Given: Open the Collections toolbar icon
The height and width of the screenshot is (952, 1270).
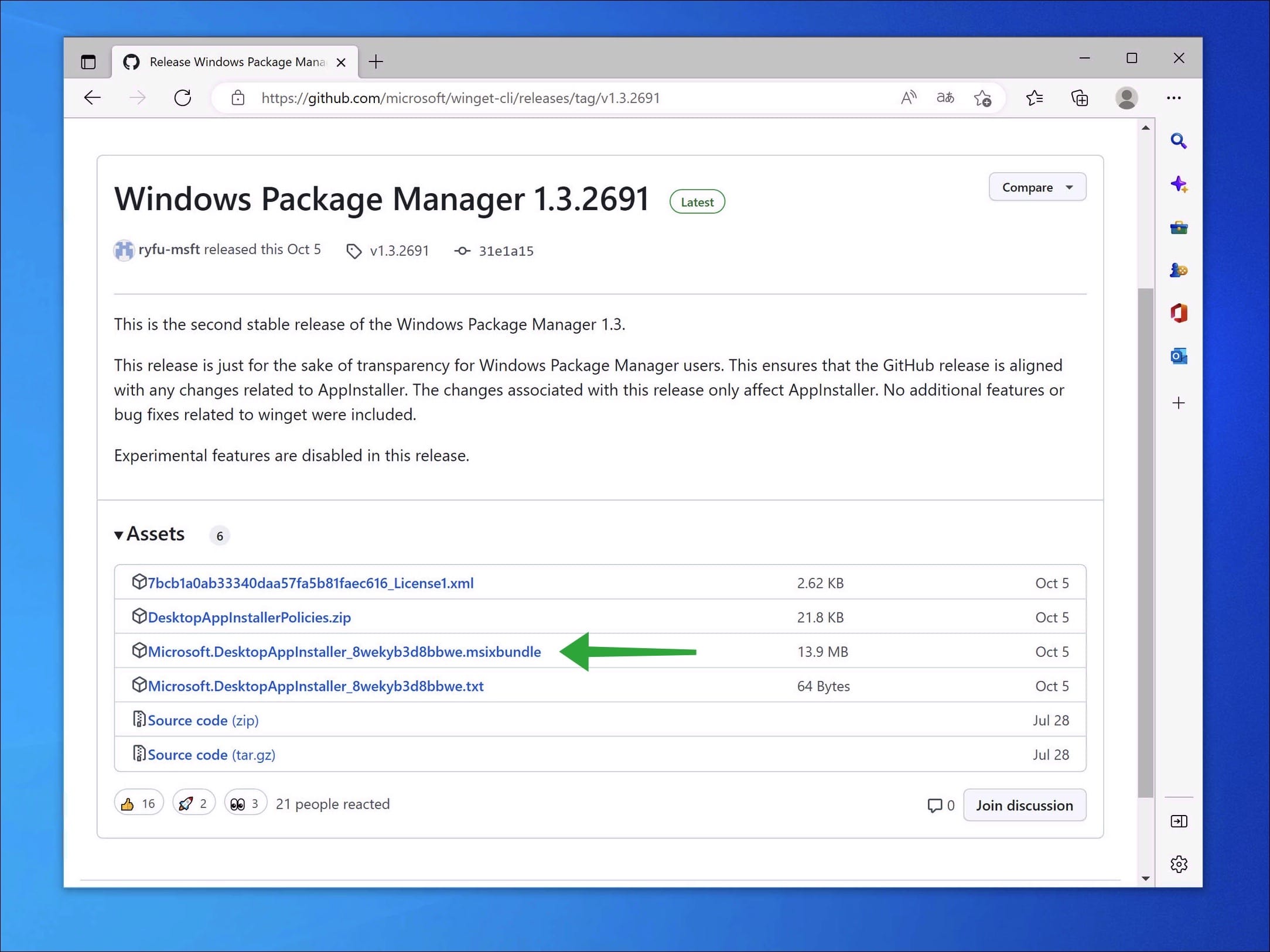Looking at the screenshot, I should (x=1079, y=98).
